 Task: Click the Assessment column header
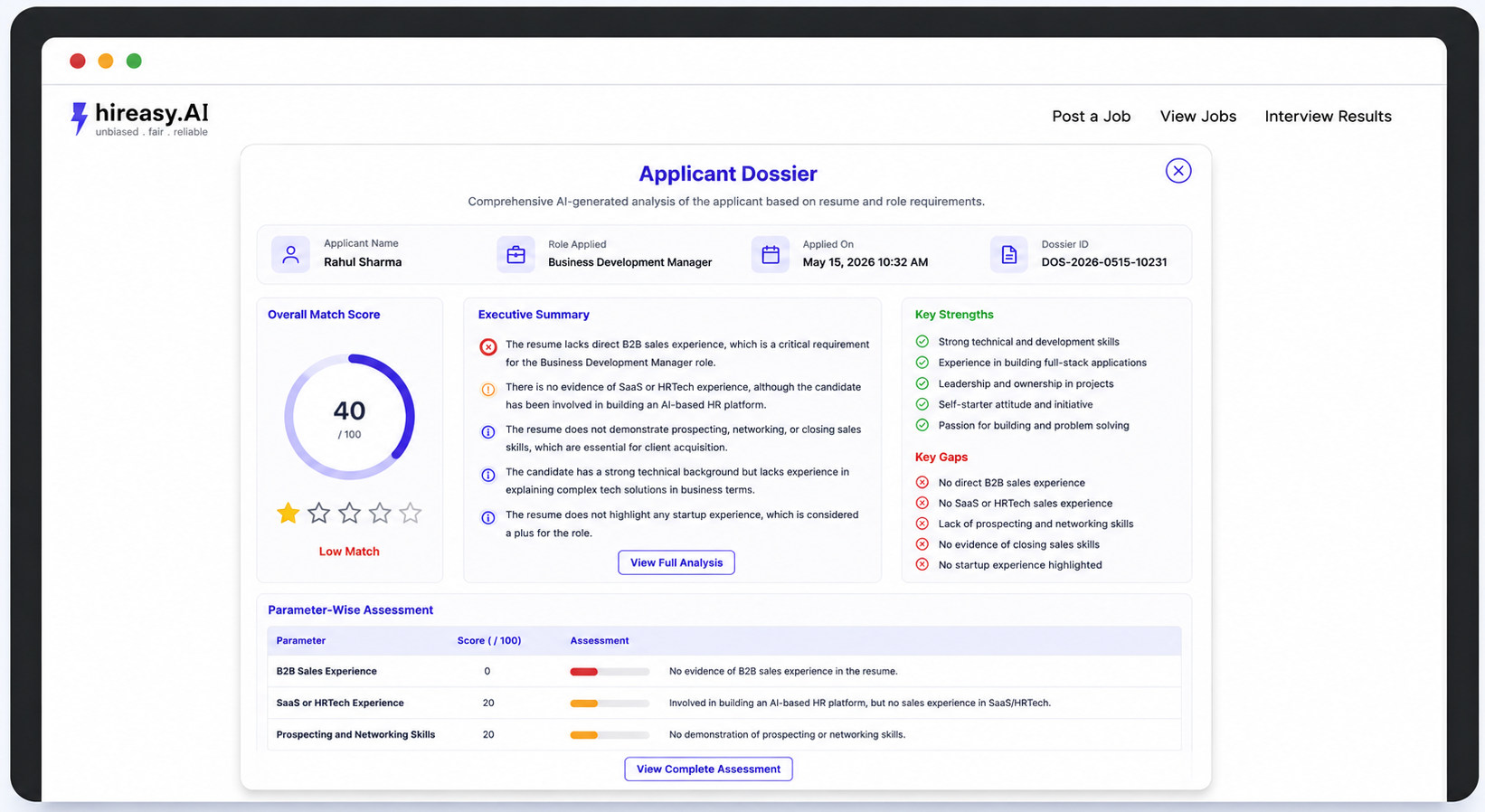600,641
